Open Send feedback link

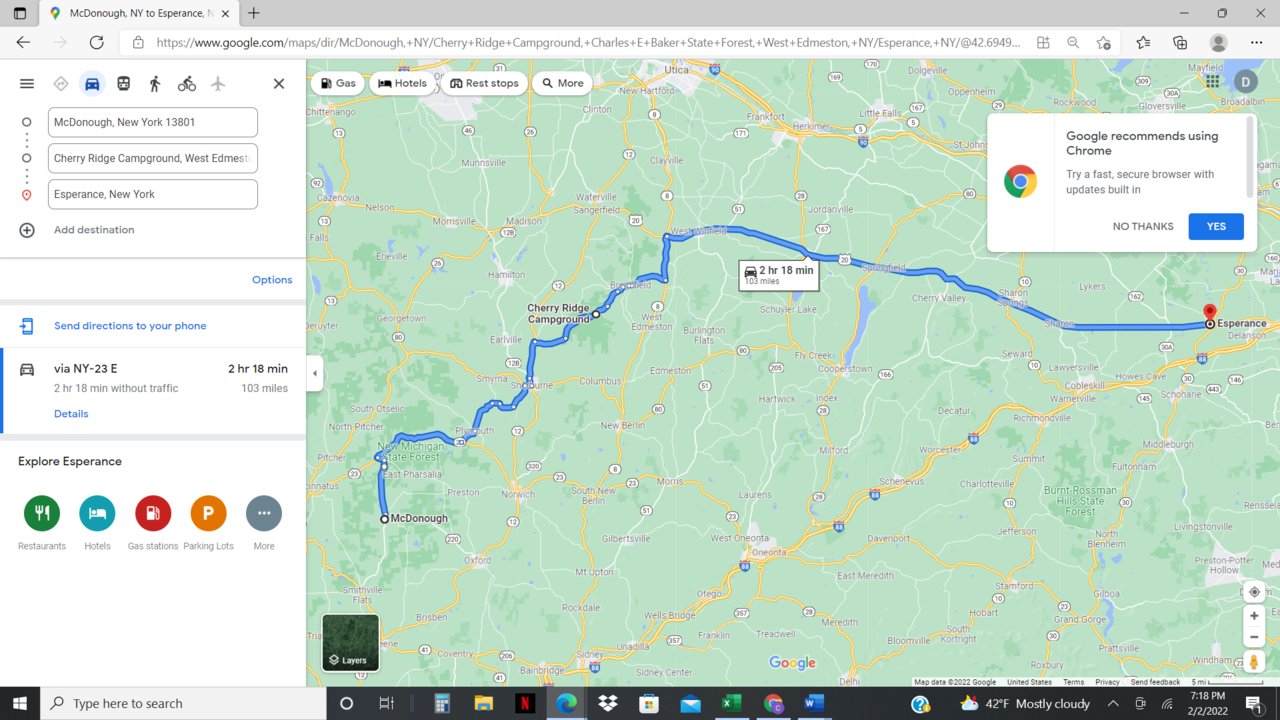[x=1155, y=682]
